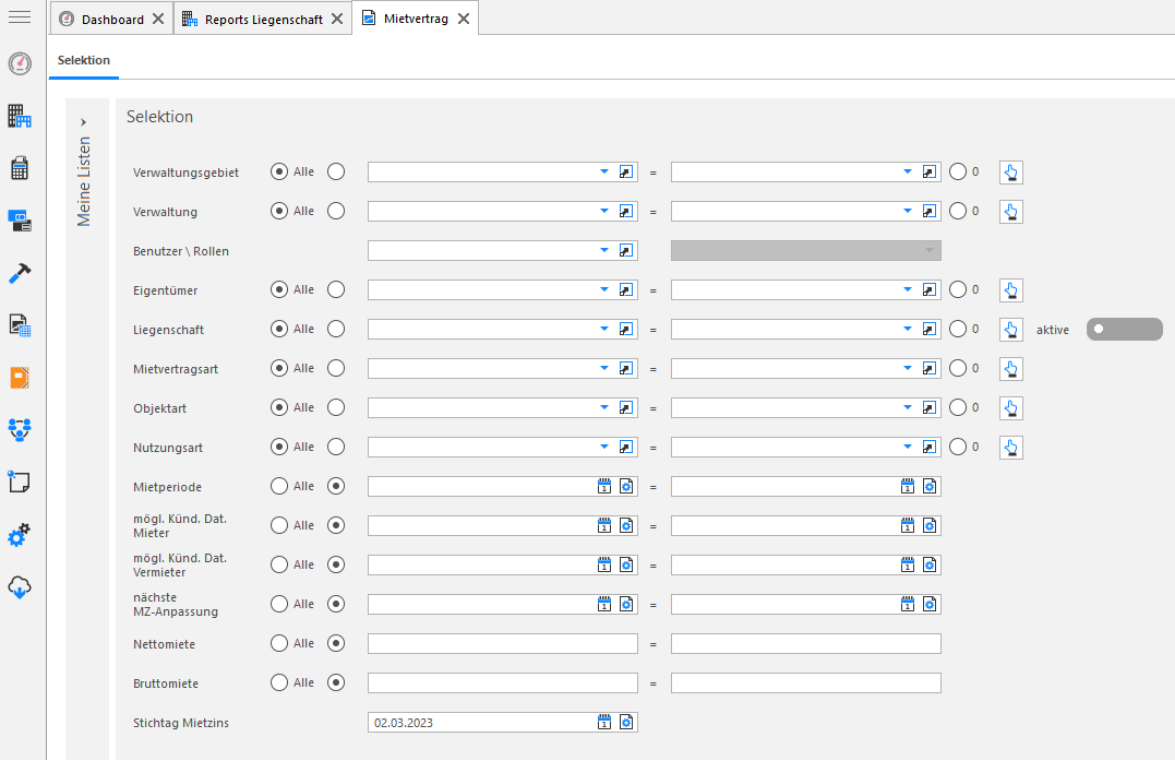The width and height of the screenshot is (1175, 761).
Task: Select Alle radio for Verwaltungsgebiet
Action: pos(279,172)
